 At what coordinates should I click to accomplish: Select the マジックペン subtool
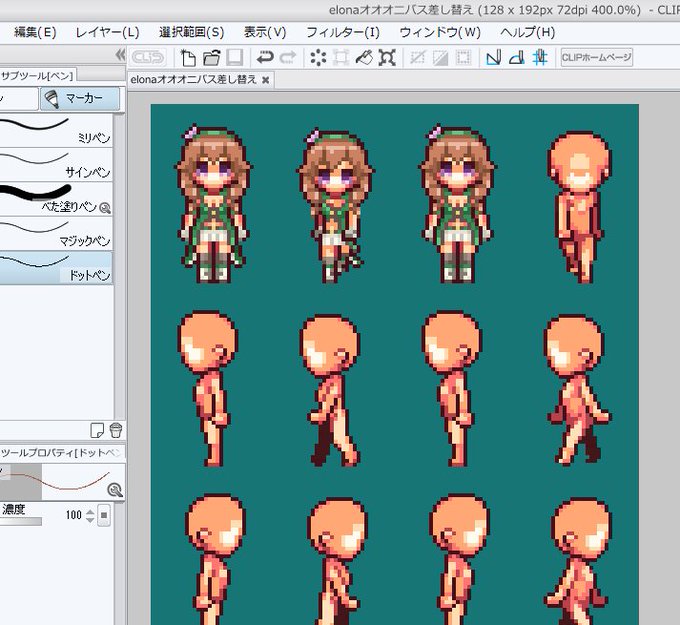[x=56, y=233]
